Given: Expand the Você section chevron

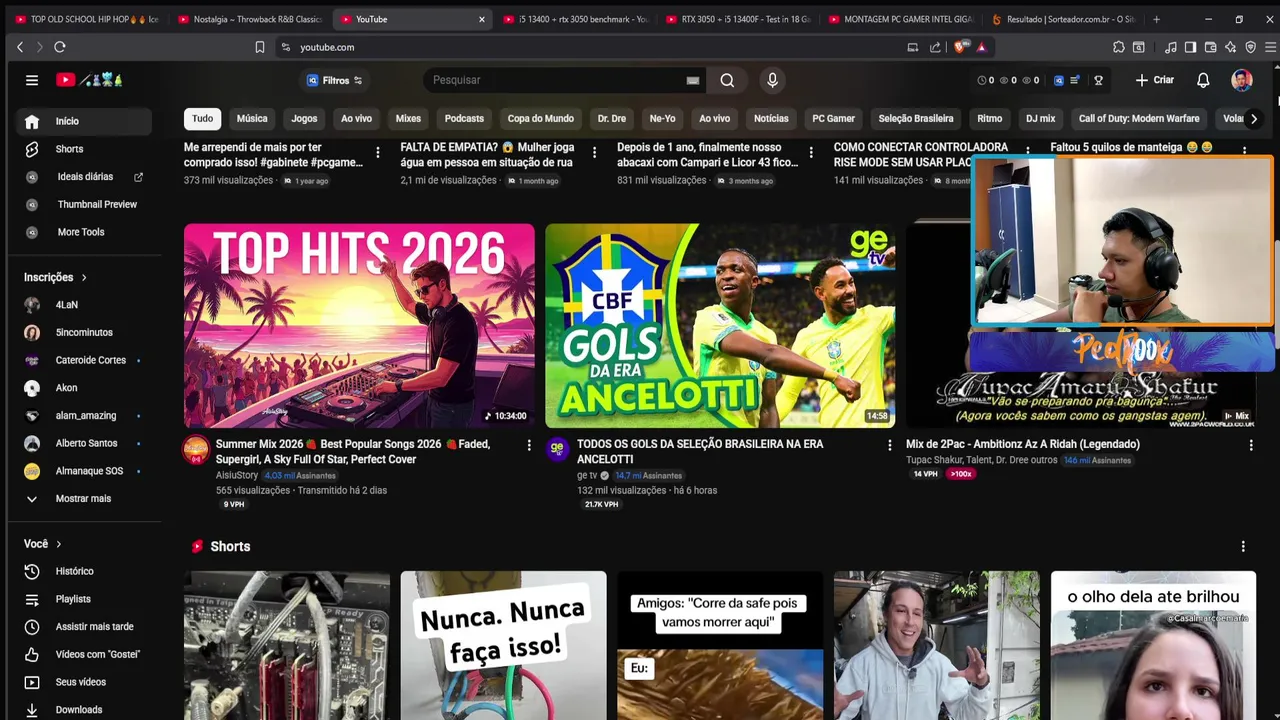Looking at the screenshot, I should click(58, 544).
